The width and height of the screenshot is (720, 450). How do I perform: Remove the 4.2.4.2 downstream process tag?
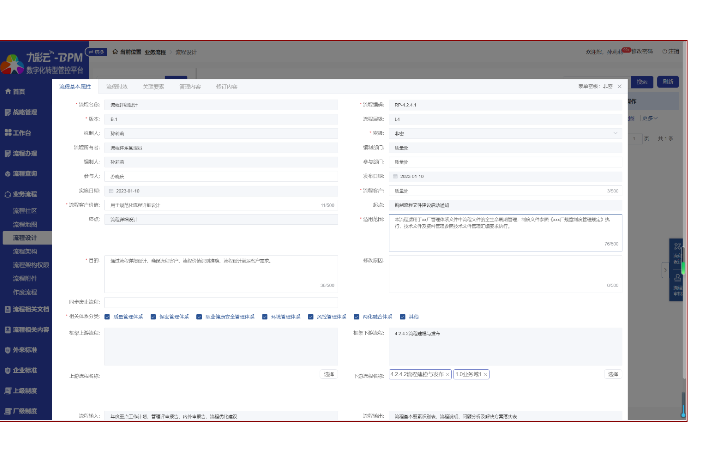coord(448,375)
